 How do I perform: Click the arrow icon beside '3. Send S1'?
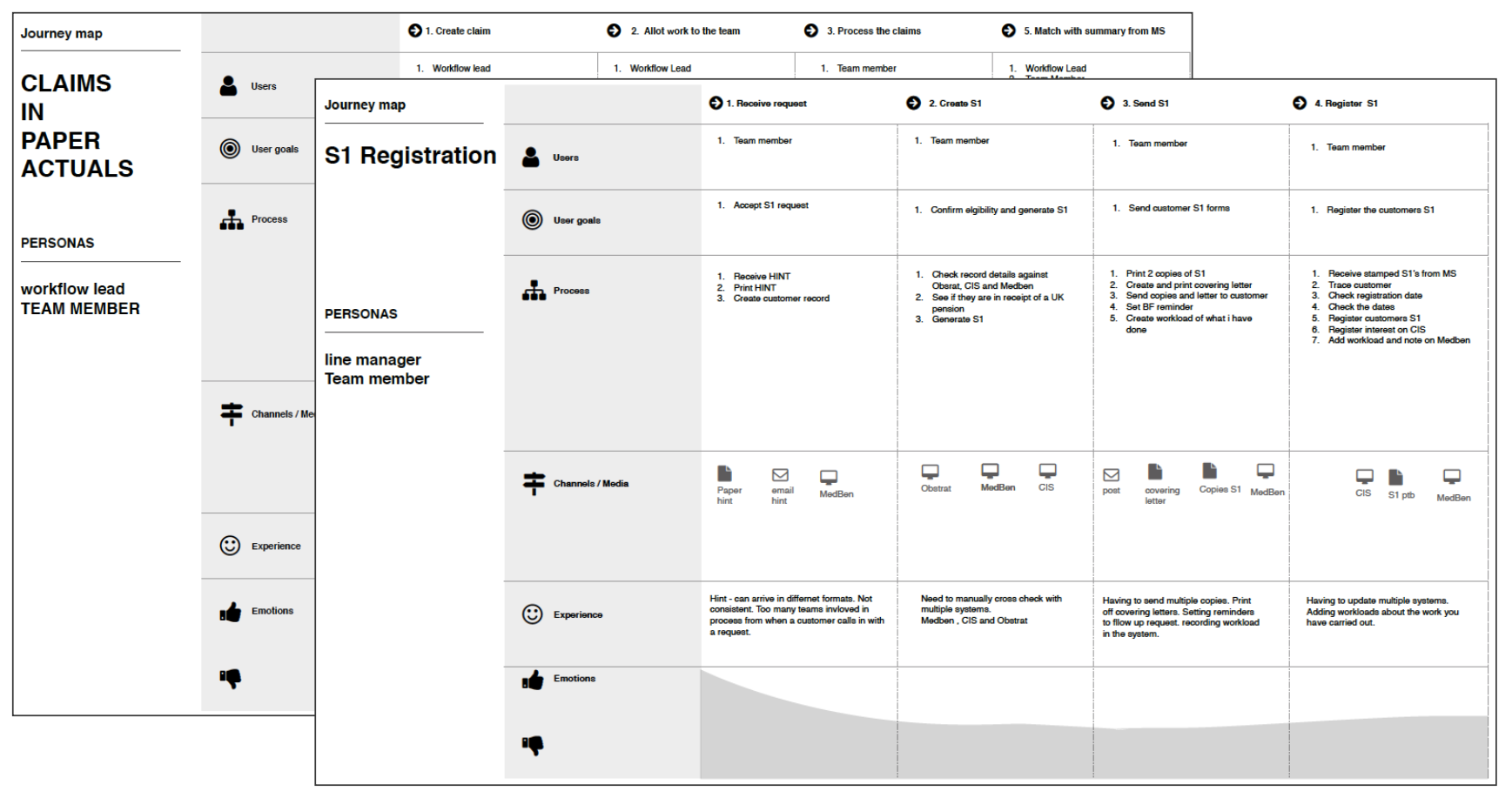tap(1107, 103)
